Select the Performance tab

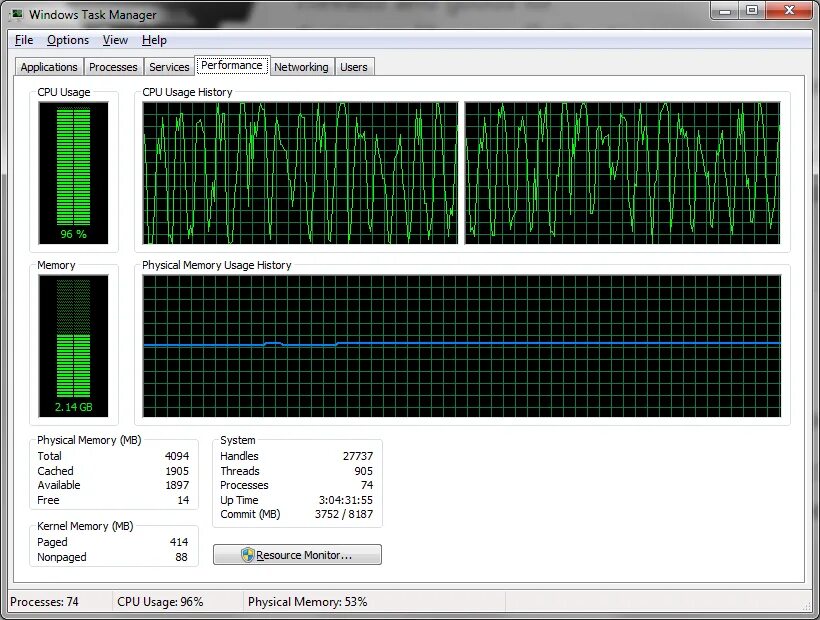pyautogui.click(x=232, y=65)
